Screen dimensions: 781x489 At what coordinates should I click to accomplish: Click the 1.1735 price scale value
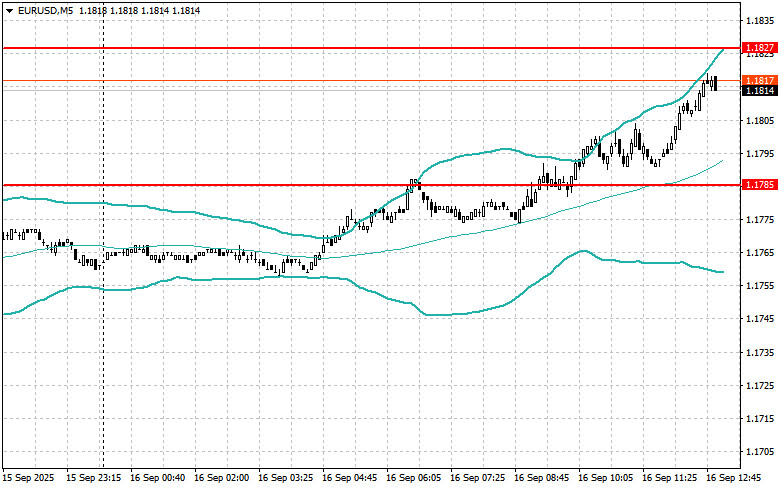pos(761,353)
